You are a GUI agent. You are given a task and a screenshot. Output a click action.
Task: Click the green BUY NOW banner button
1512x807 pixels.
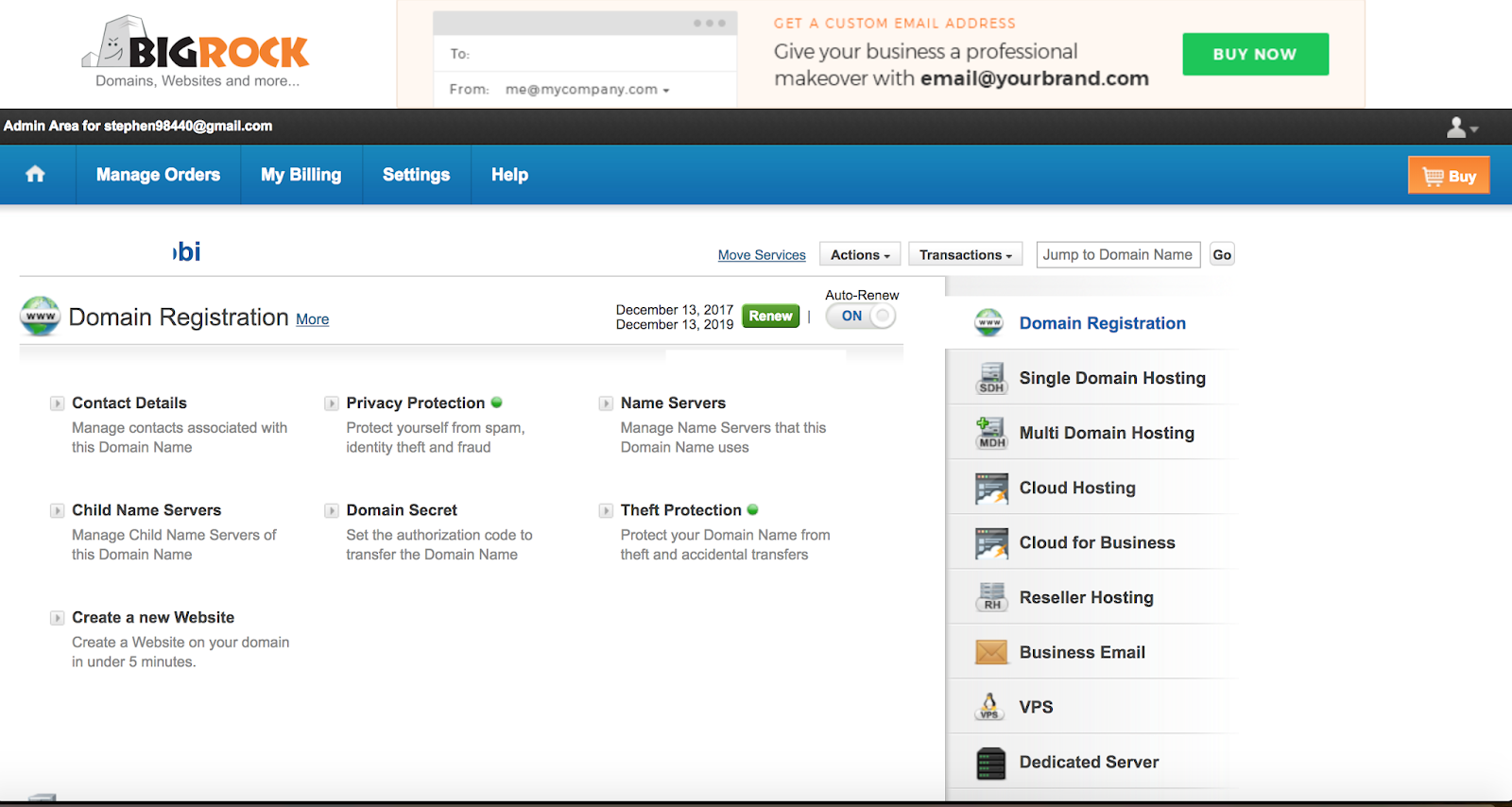(x=1255, y=54)
